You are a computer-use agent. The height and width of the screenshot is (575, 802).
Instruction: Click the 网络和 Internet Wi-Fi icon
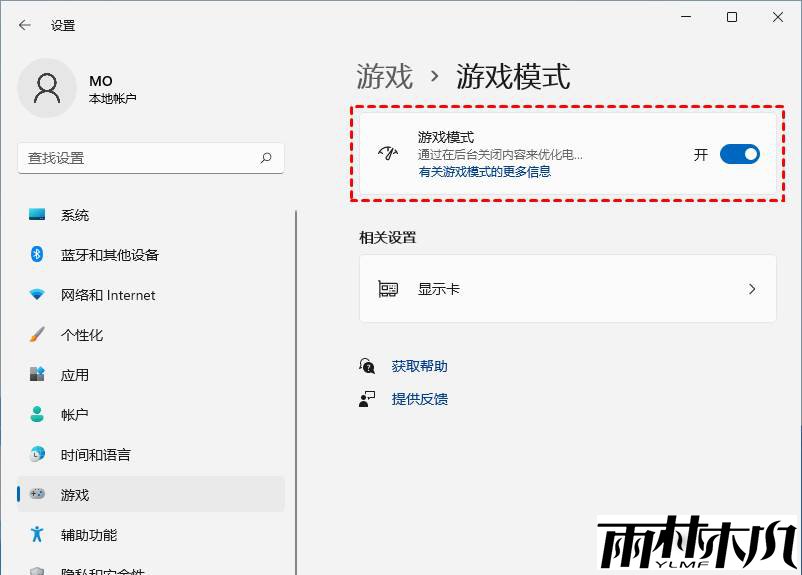tap(37, 295)
